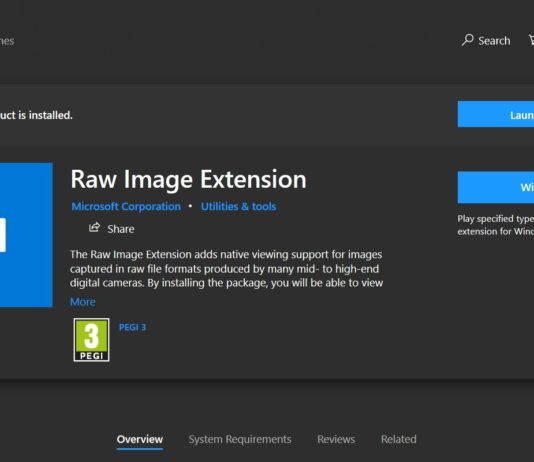
Task: Click the 'product is installed' status message
Action: click(x=36, y=115)
